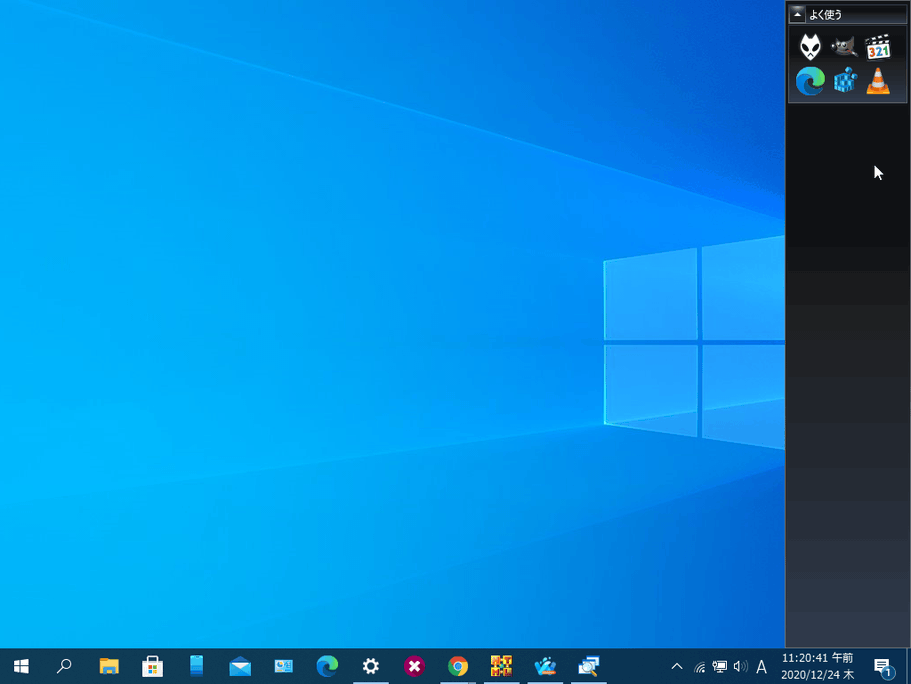Open the Control Panel icon on taskbar
The height and width of the screenshot is (684, 911).
click(284, 666)
